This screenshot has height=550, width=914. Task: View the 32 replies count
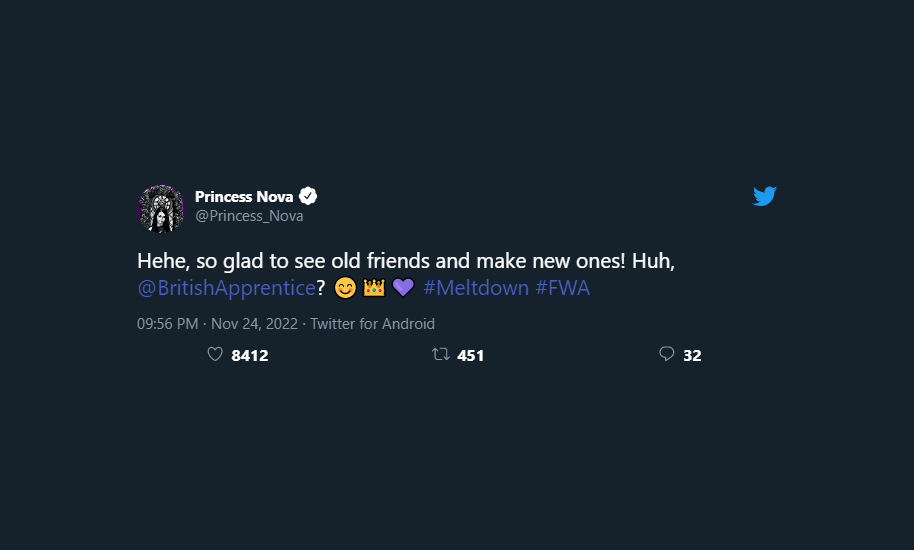pyautogui.click(x=692, y=355)
